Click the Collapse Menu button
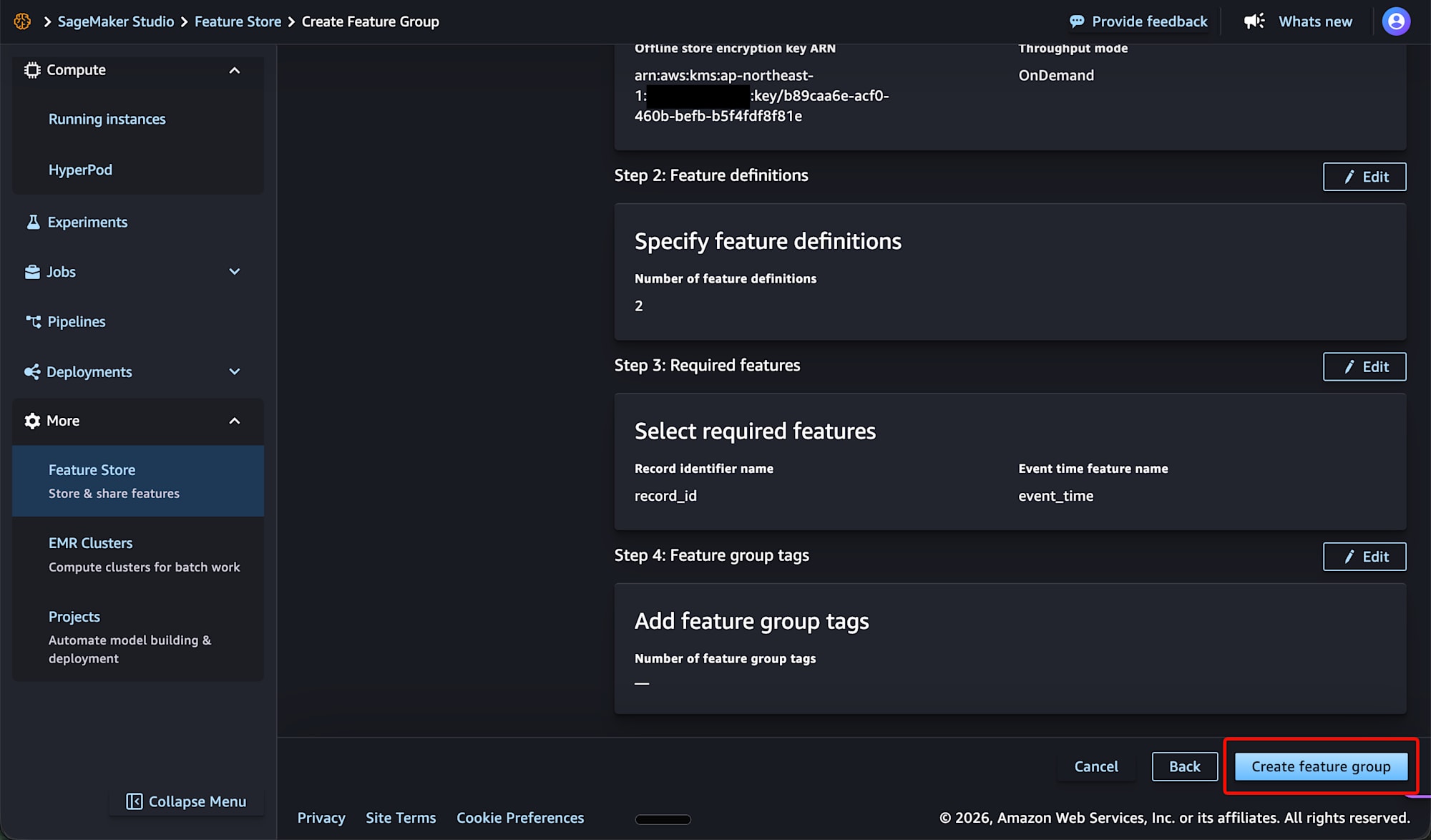This screenshot has width=1431, height=840. click(187, 801)
